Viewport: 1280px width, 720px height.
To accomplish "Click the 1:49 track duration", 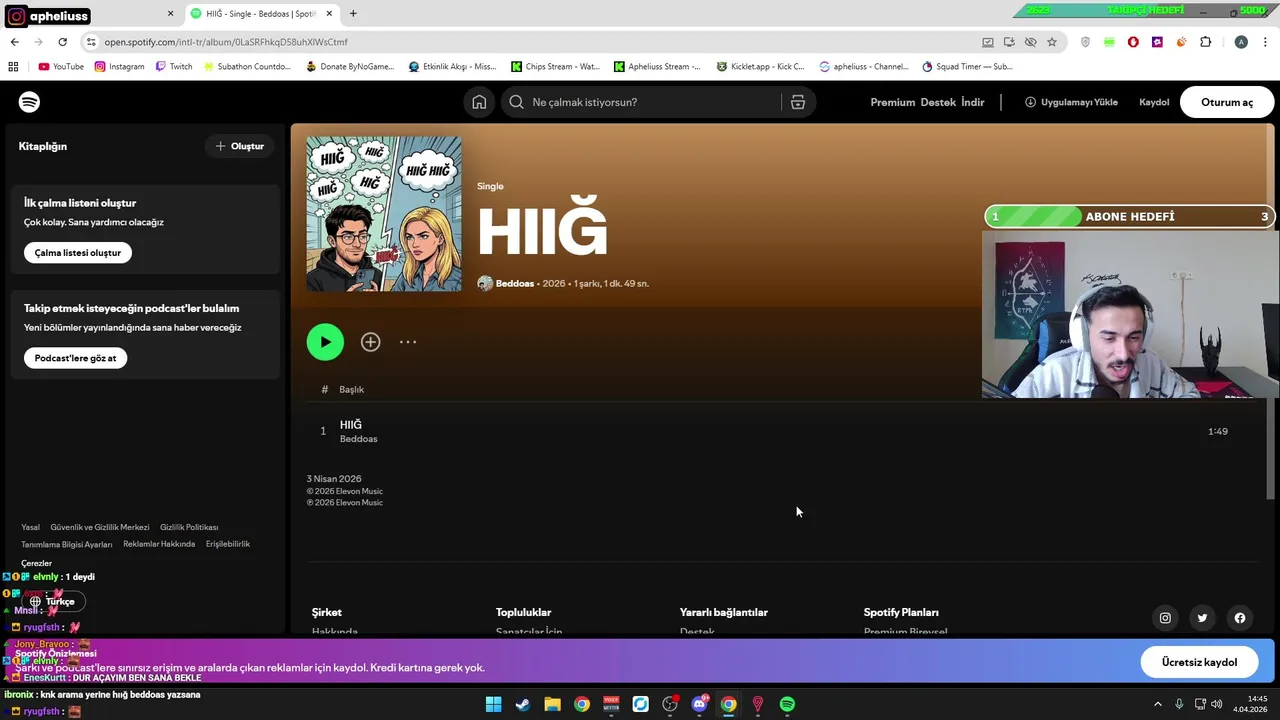I will [1217, 432].
